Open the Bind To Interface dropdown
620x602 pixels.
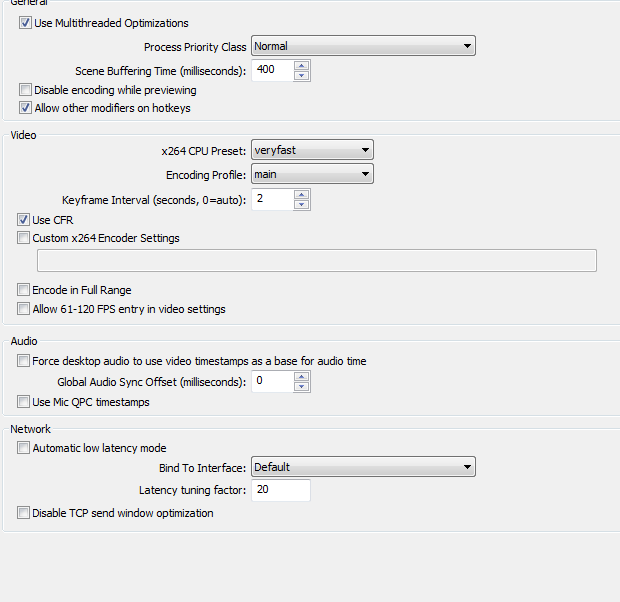coord(363,467)
